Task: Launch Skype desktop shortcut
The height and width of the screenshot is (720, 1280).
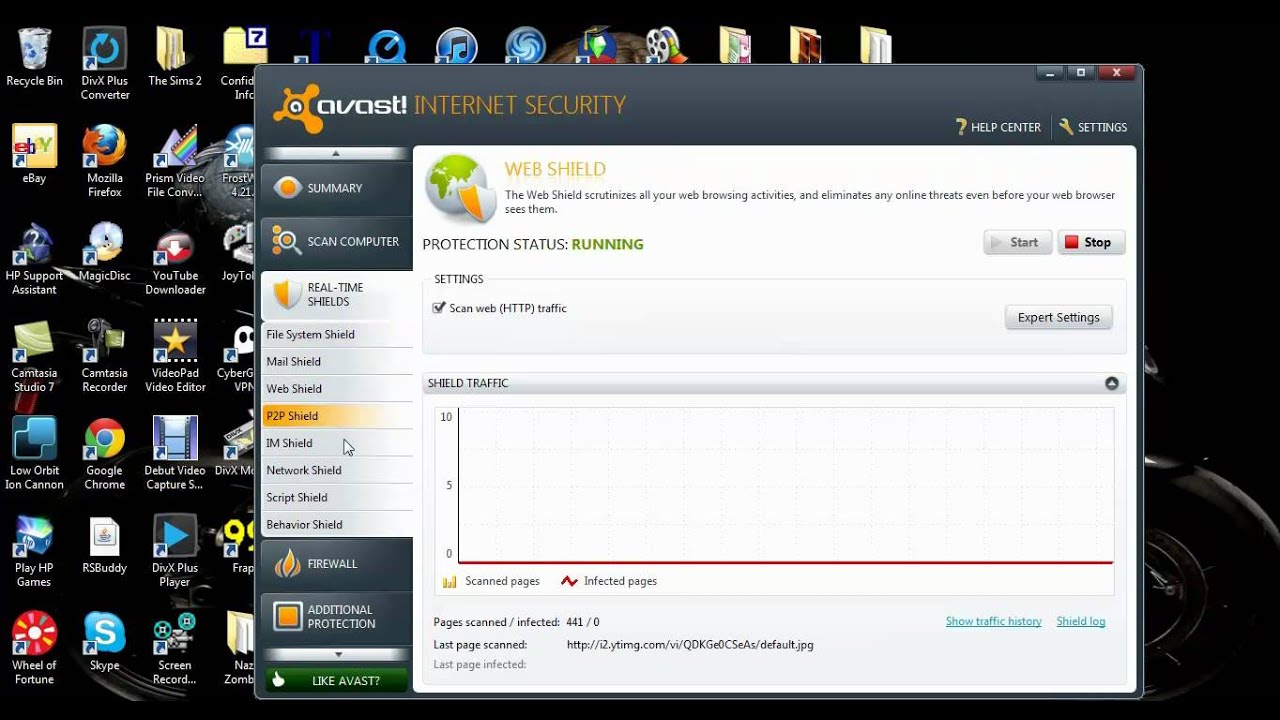Action: 104,641
